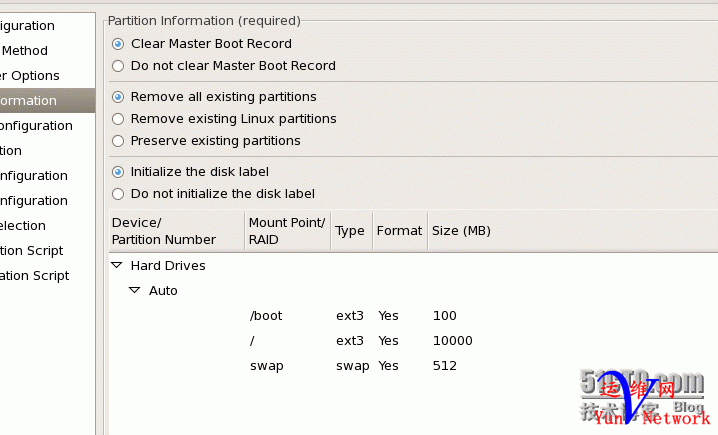718x435 pixels.
Task: Collapse the Hard Drives tree node
Action: (x=117, y=266)
